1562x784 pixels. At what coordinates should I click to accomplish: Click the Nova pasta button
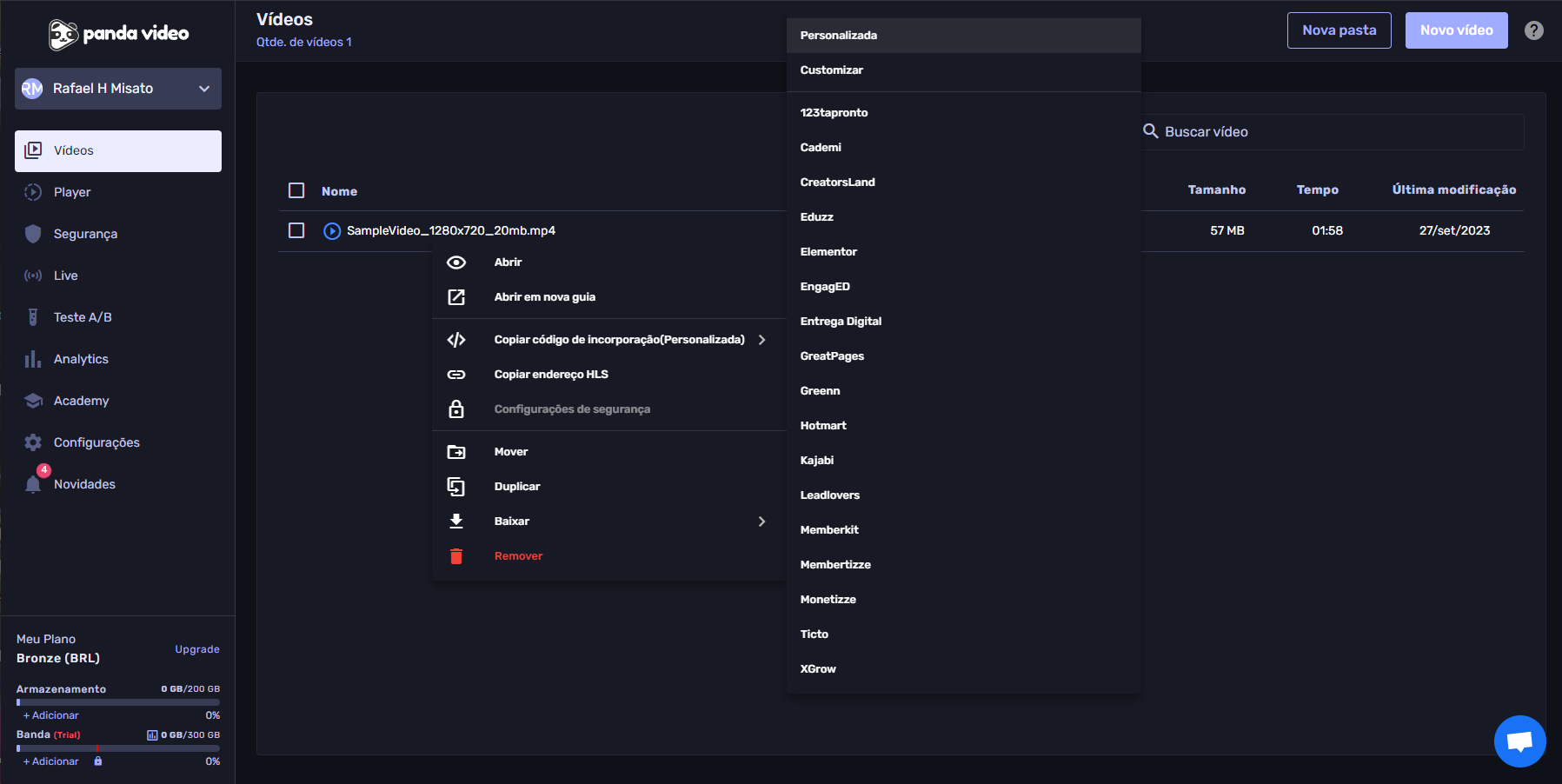pyautogui.click(x=1339, y=30)
